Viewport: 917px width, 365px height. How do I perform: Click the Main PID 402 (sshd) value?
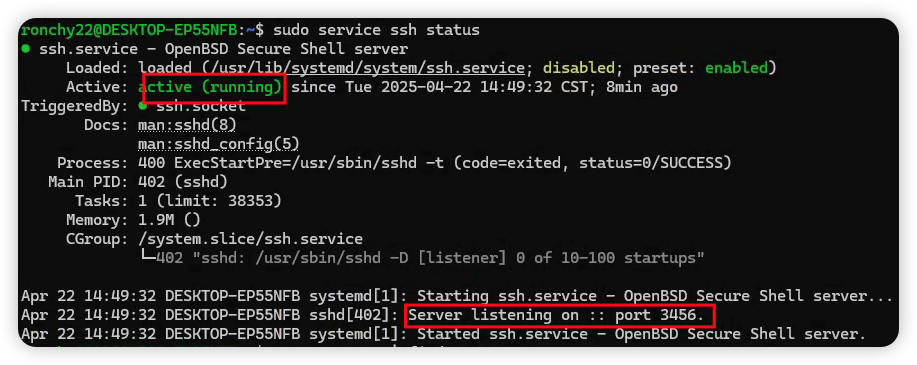183,181
